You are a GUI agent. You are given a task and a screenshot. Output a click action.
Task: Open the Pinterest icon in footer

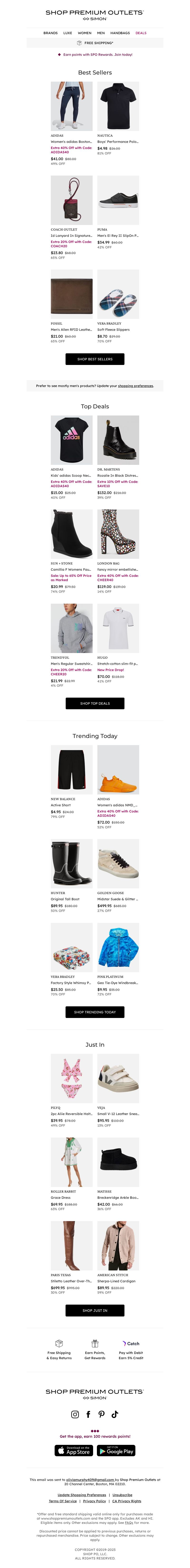pos(101,1414)
